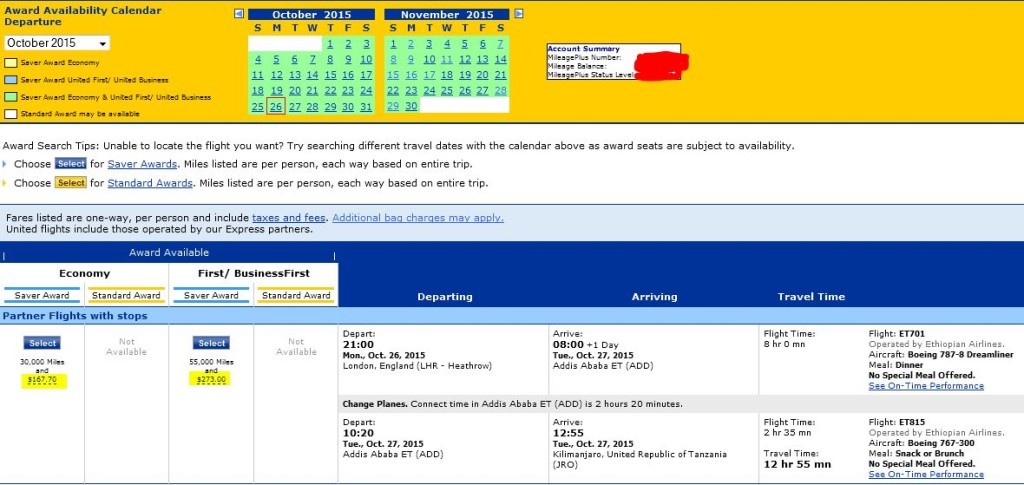The width and height of the screenshot is (1024, 485).
Task: Click the blue Select sample button in tips
Action: pos(71,163)
